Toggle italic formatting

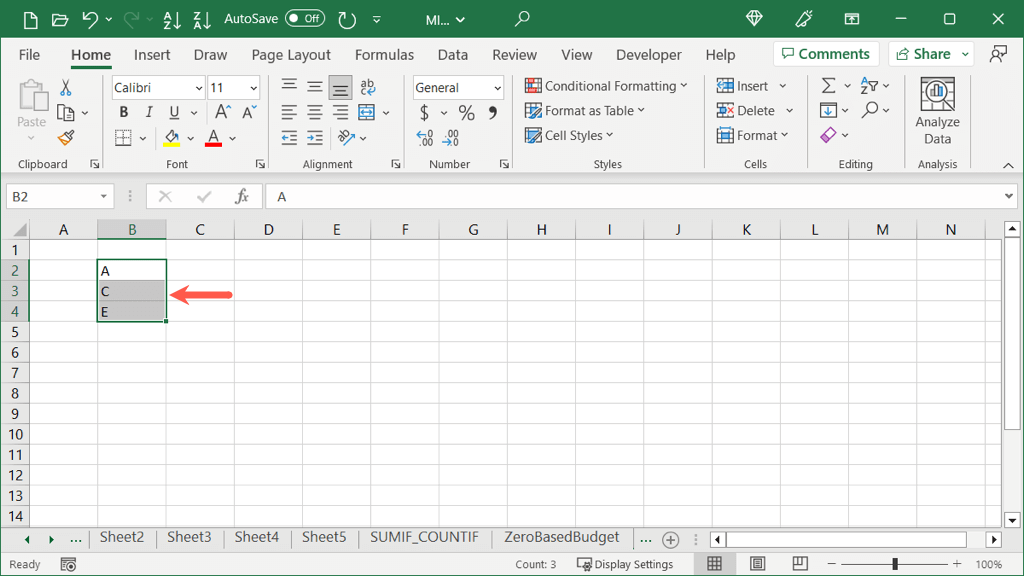(x=149, y=113)
